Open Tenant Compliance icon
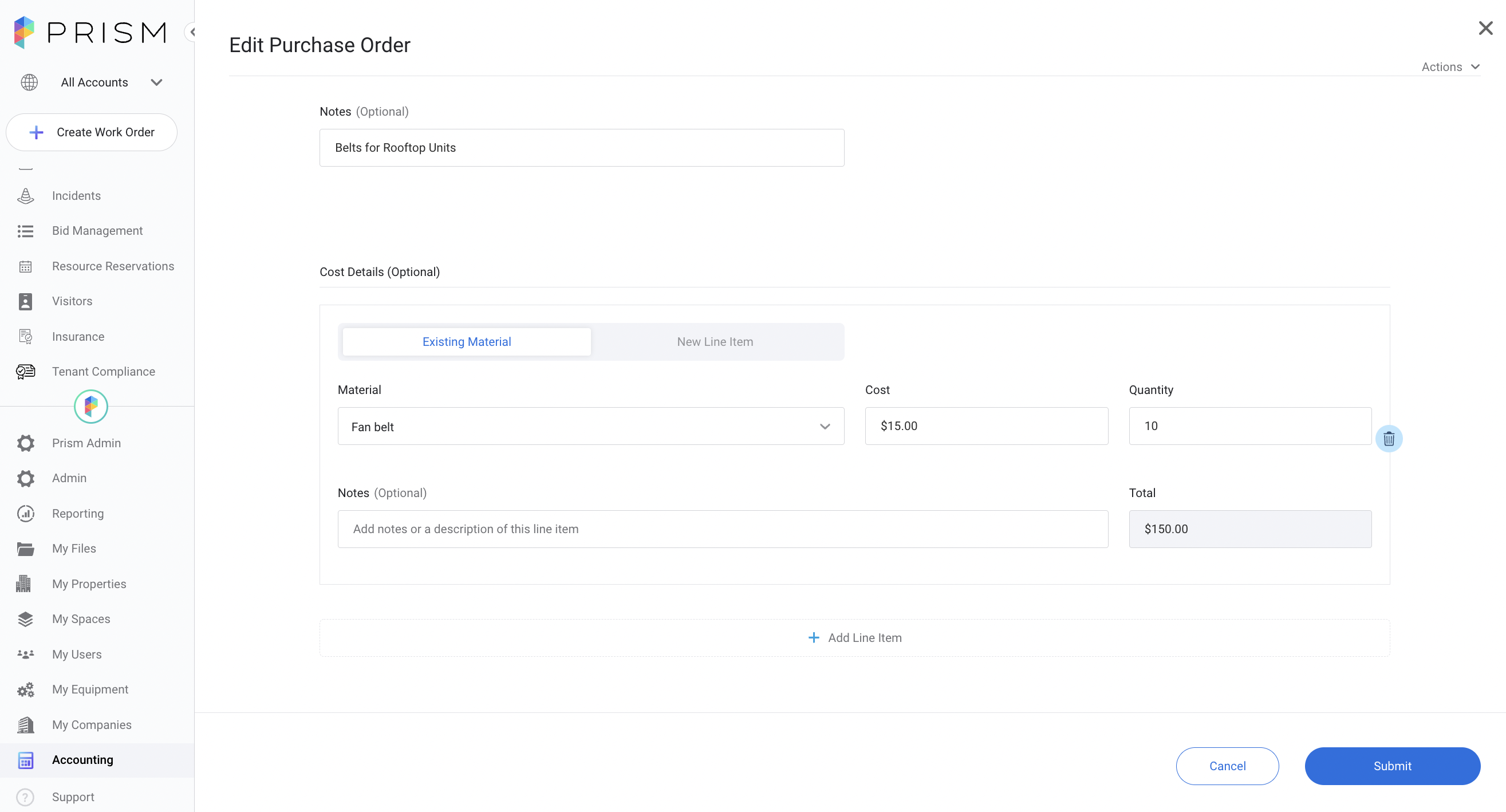1506x812 pixels. point(25,372)
